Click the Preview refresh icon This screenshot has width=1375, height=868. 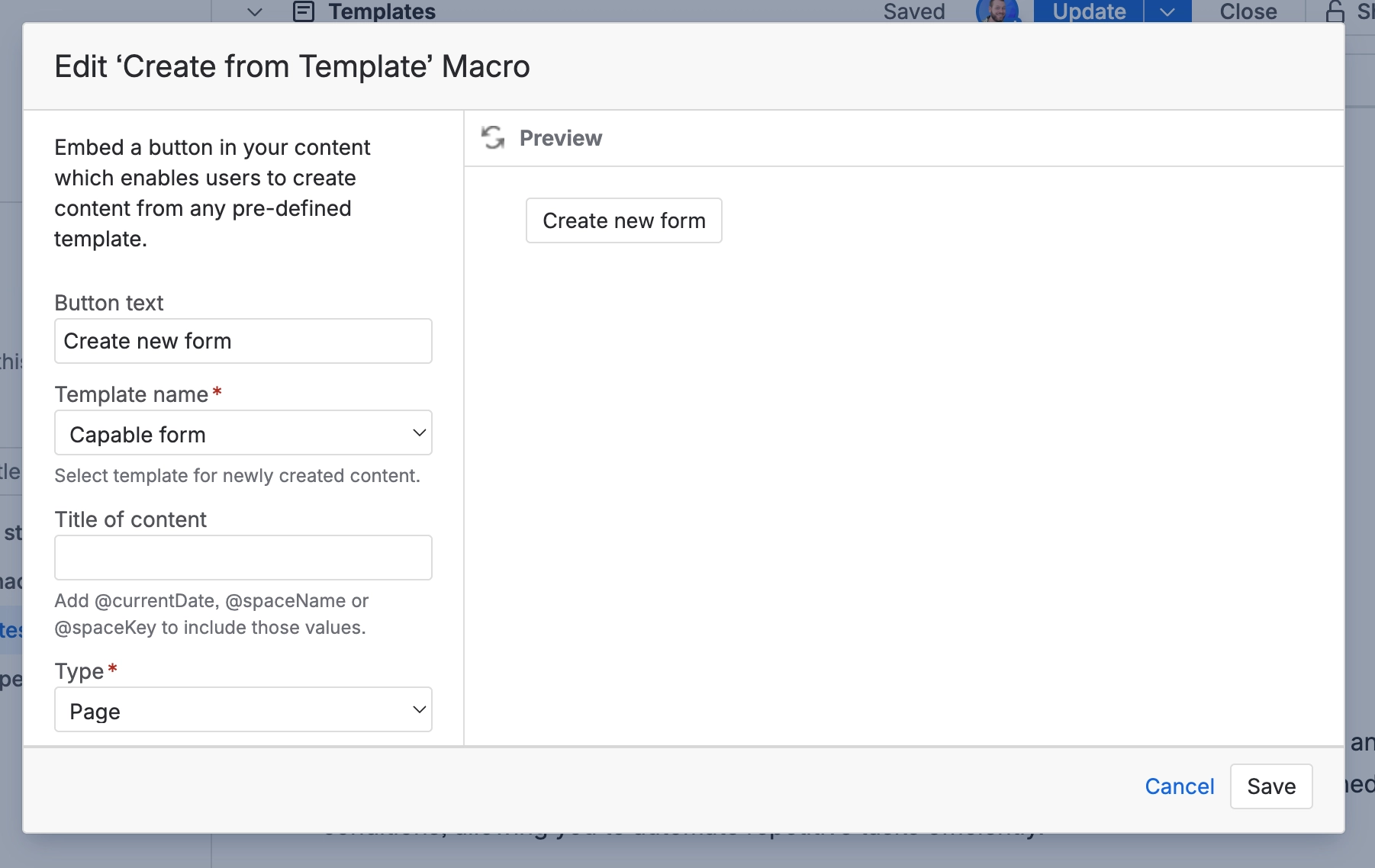coord(493,138)
